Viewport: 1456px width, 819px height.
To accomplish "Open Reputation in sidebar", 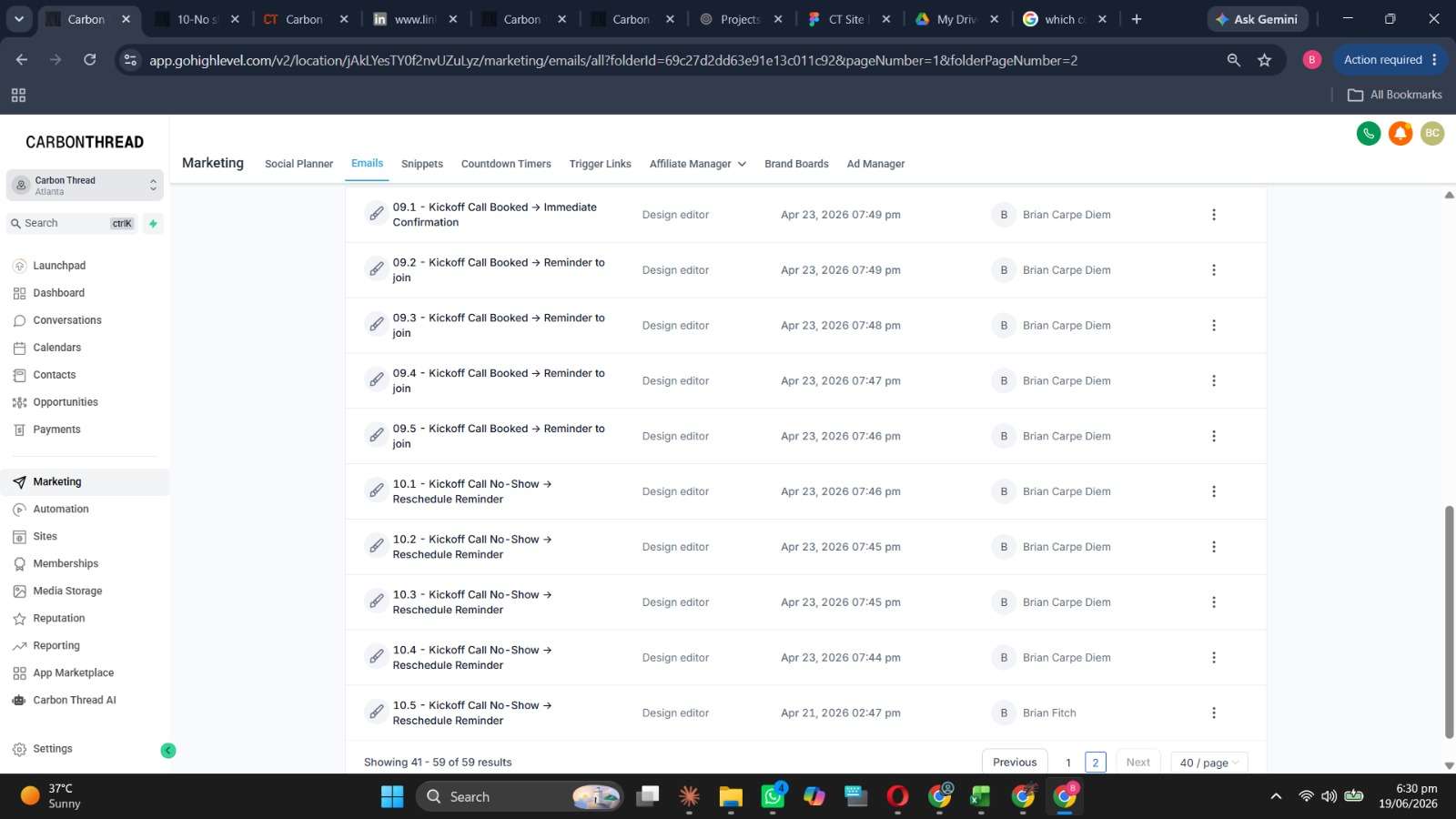I will coord(59,619).
